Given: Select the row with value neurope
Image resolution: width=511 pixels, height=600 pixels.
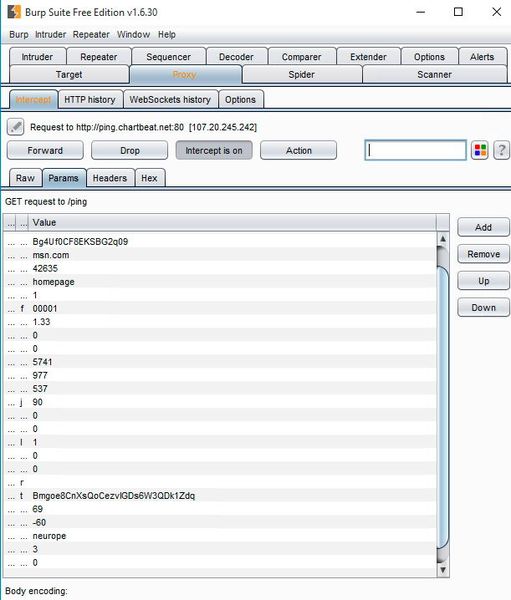Looking at the screenshot, I should tap(220, 536).
